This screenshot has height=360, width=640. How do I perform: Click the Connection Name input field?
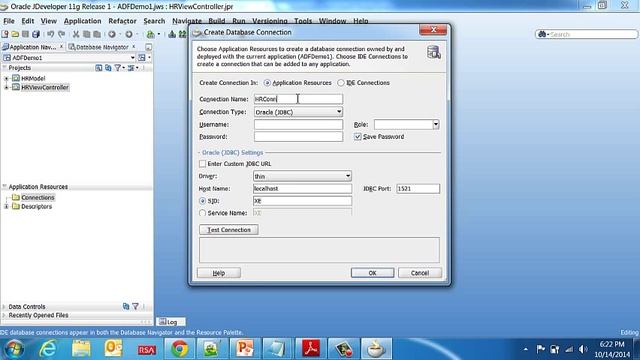(x=298, y=99)
